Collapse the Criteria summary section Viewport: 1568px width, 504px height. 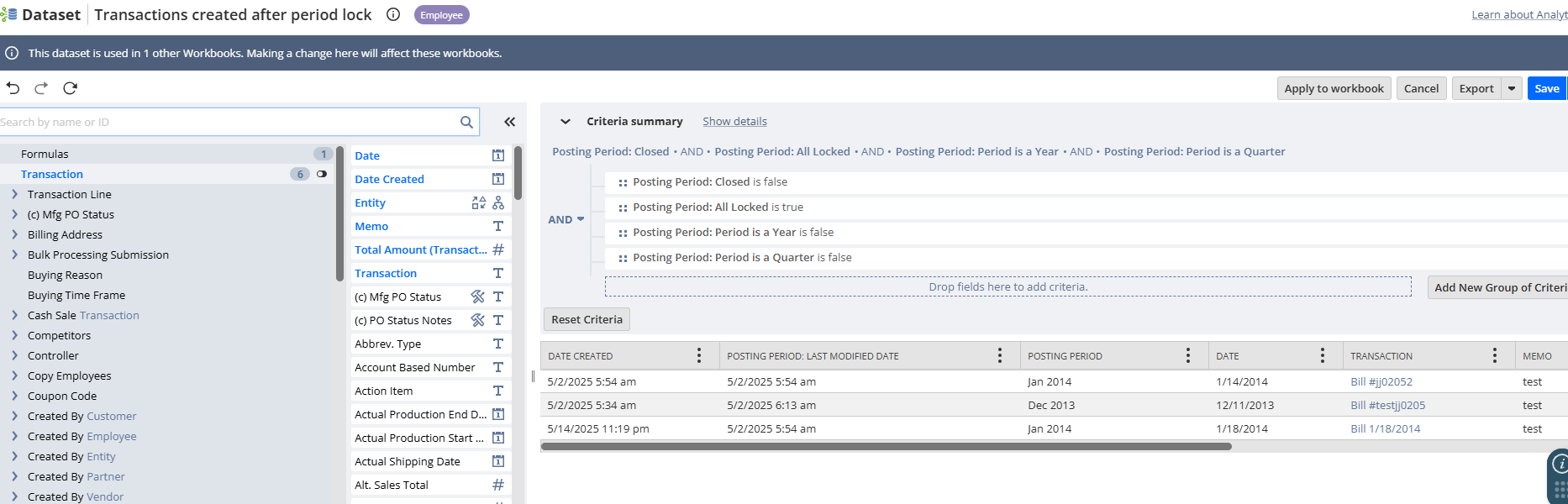[x=566, y=122]
